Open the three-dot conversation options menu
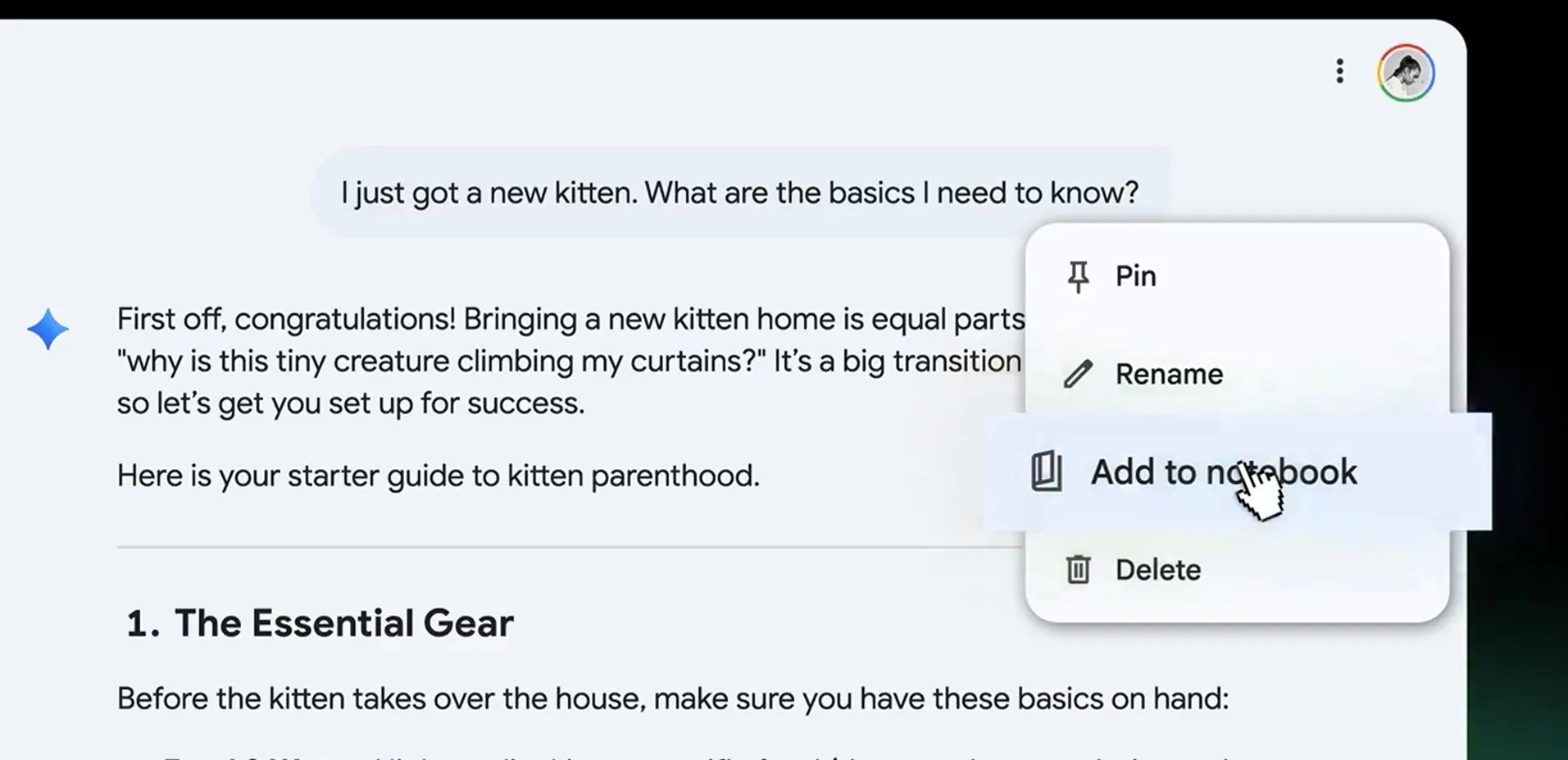1568x760 pixels. coord(1339,71)
